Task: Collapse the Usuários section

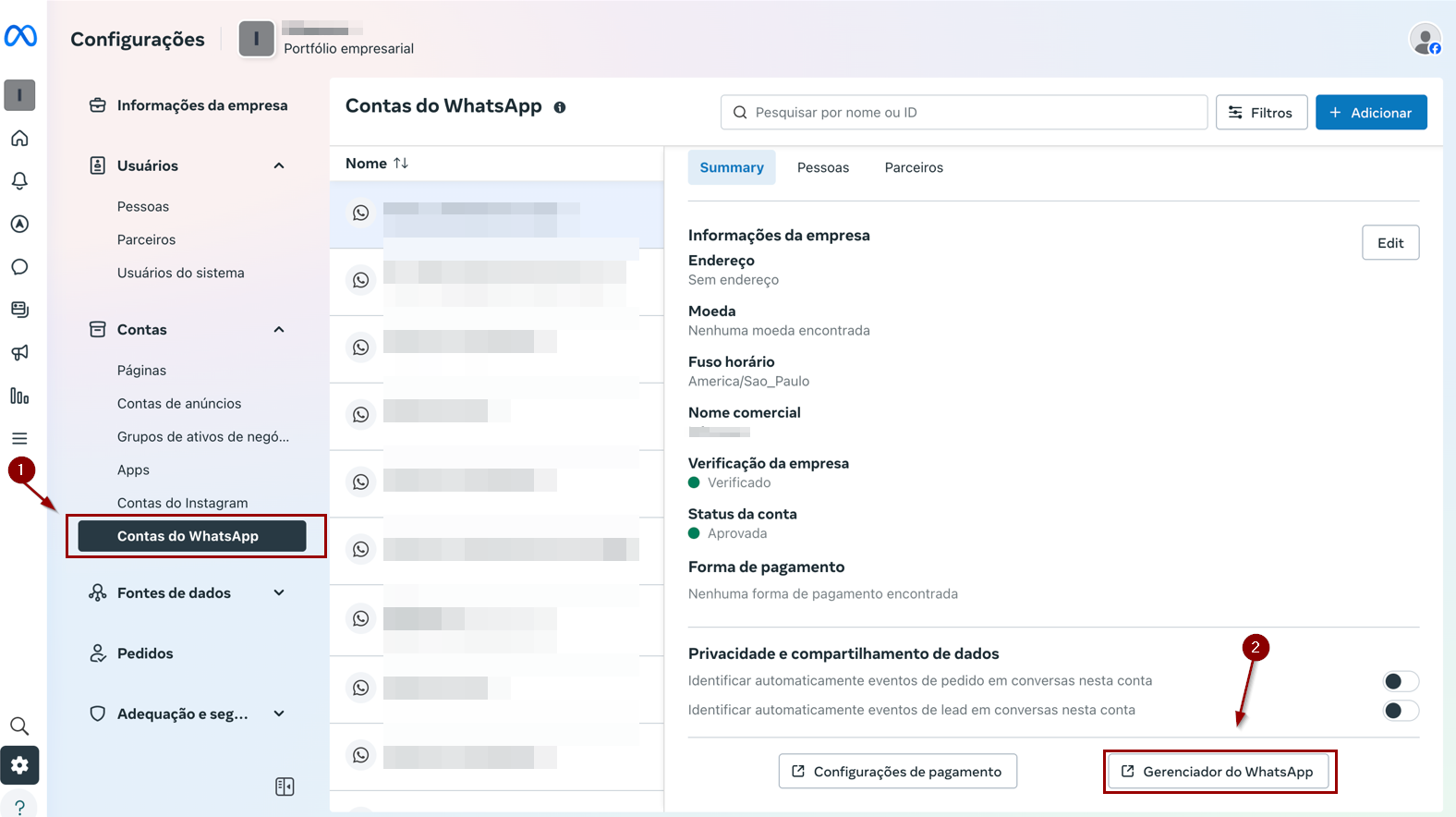Action: click(279, 165)
